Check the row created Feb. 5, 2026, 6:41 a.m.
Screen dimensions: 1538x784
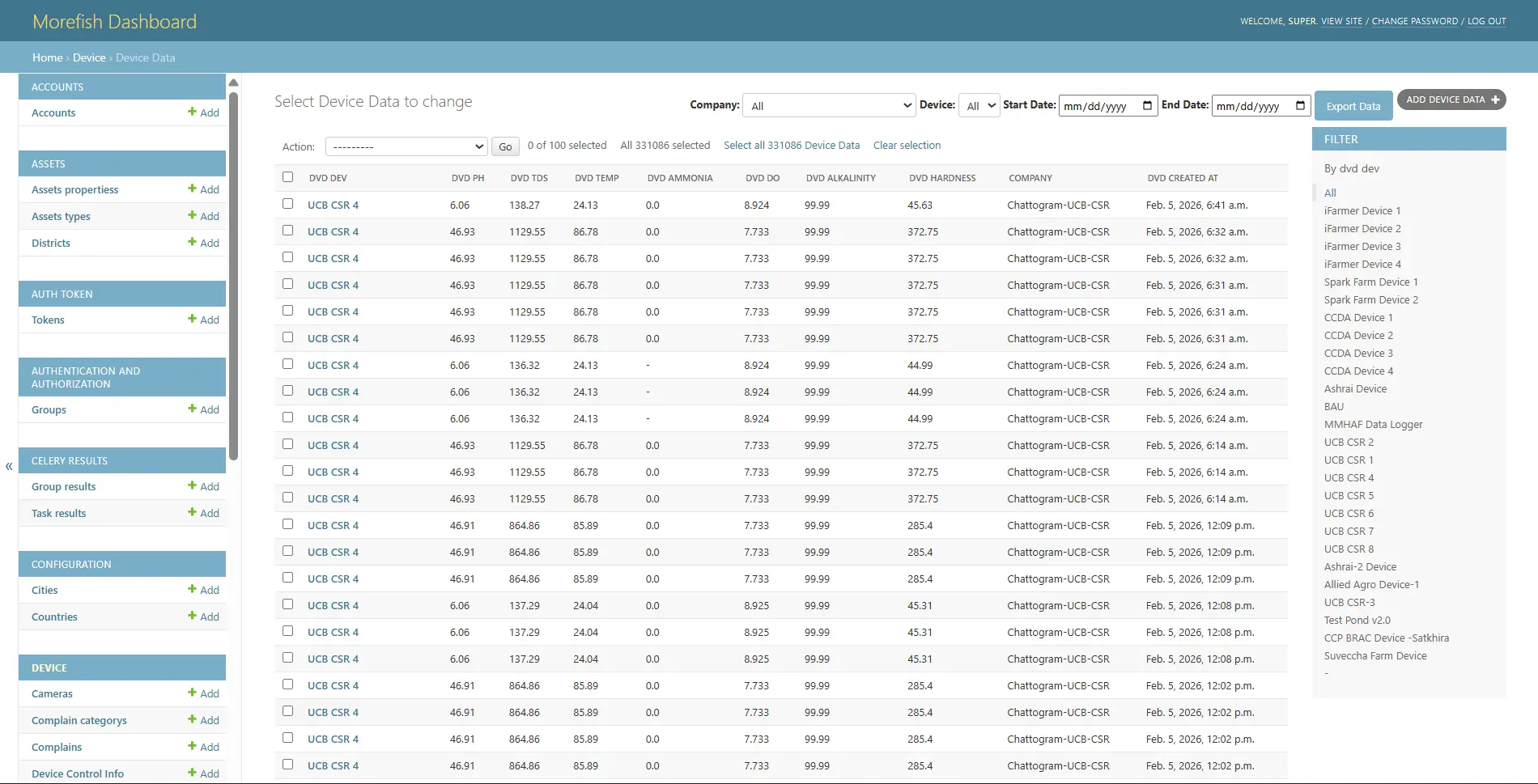[287, 204]
